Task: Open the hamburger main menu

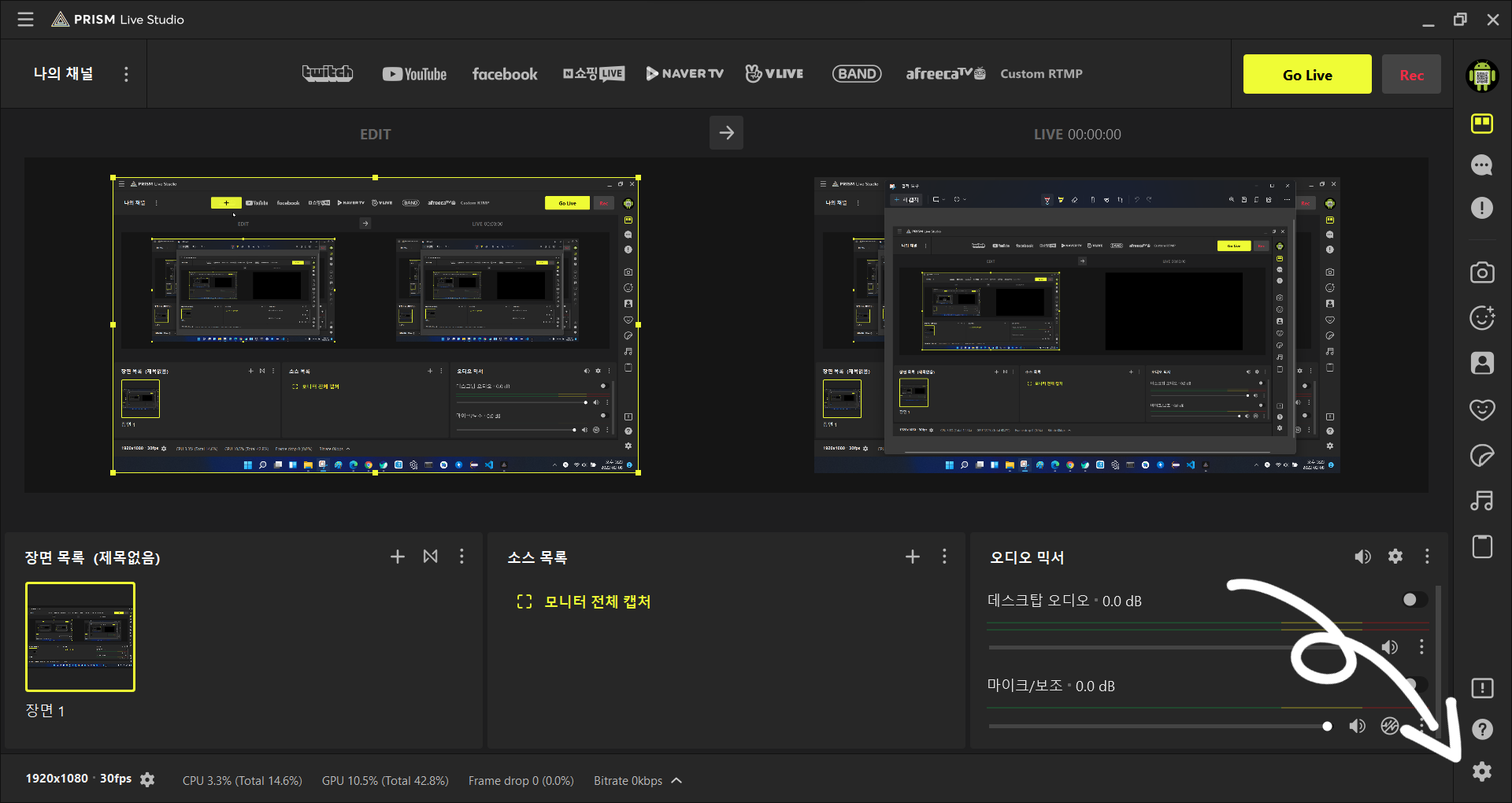Action: [26, 19]
